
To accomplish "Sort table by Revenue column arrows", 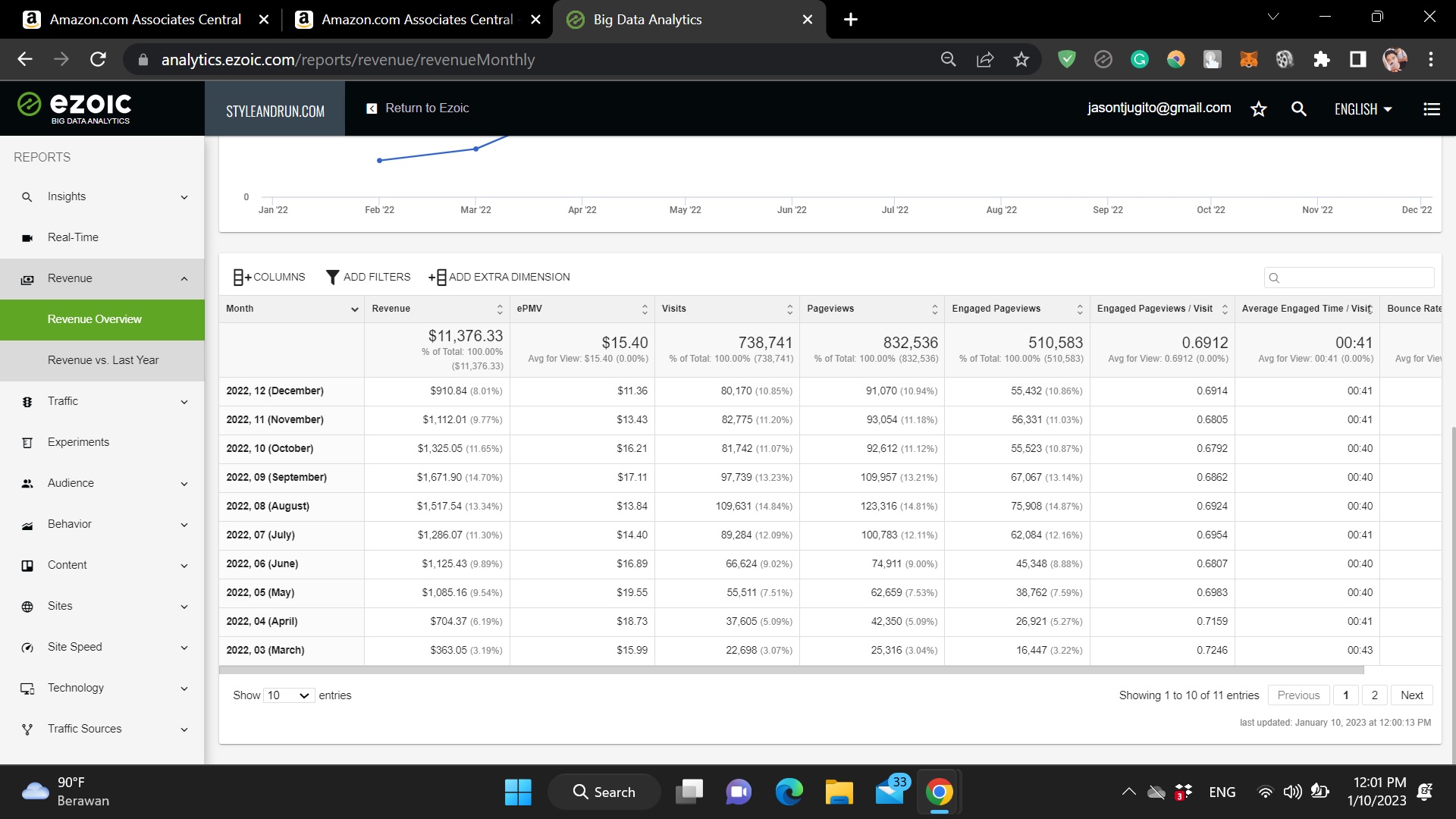I will pos(499,309).
